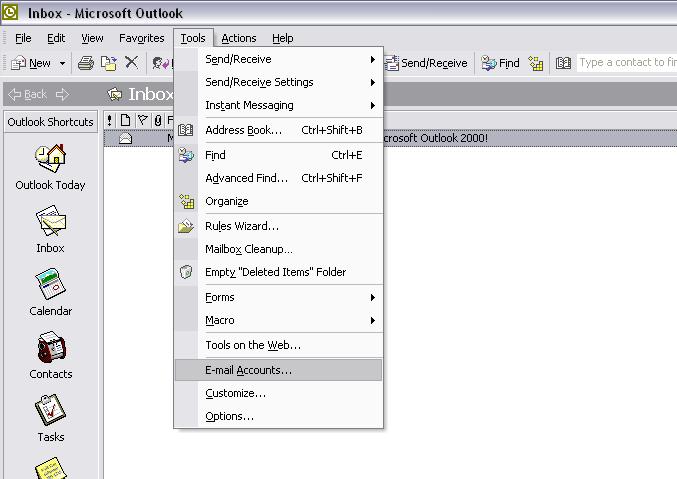Screen dimensions: 677x479
Task: Click the Delete X toolbar icon
Action: (x=131, y=63)
